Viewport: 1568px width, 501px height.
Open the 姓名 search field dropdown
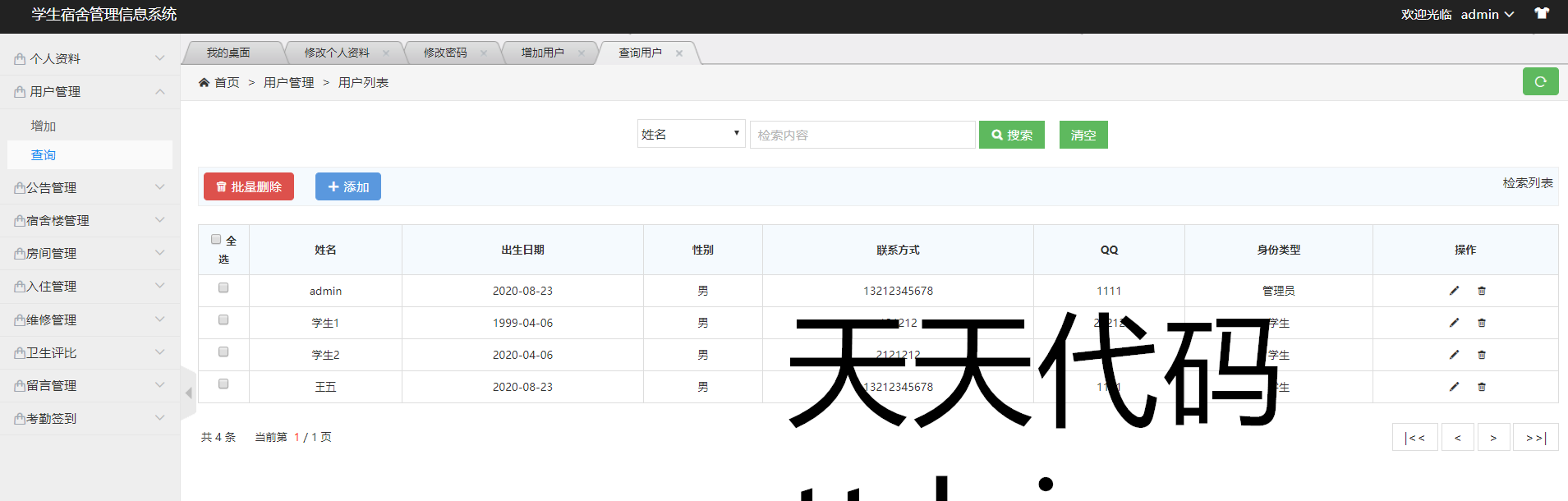[691, 134]
